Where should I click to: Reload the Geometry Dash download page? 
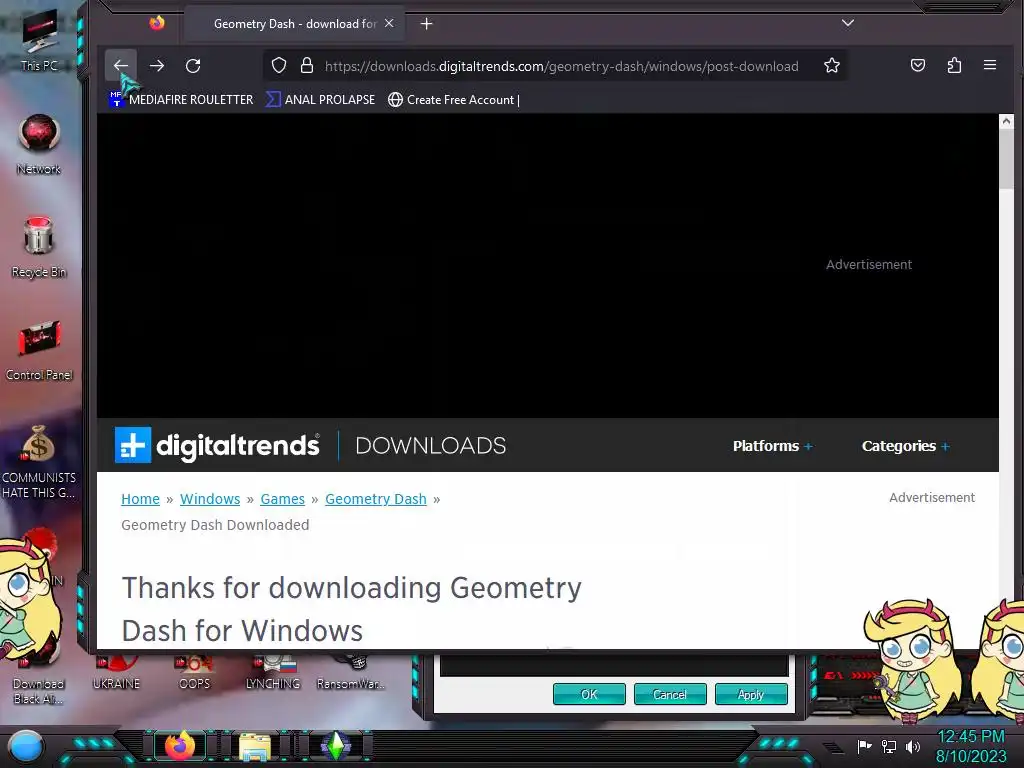193,65
